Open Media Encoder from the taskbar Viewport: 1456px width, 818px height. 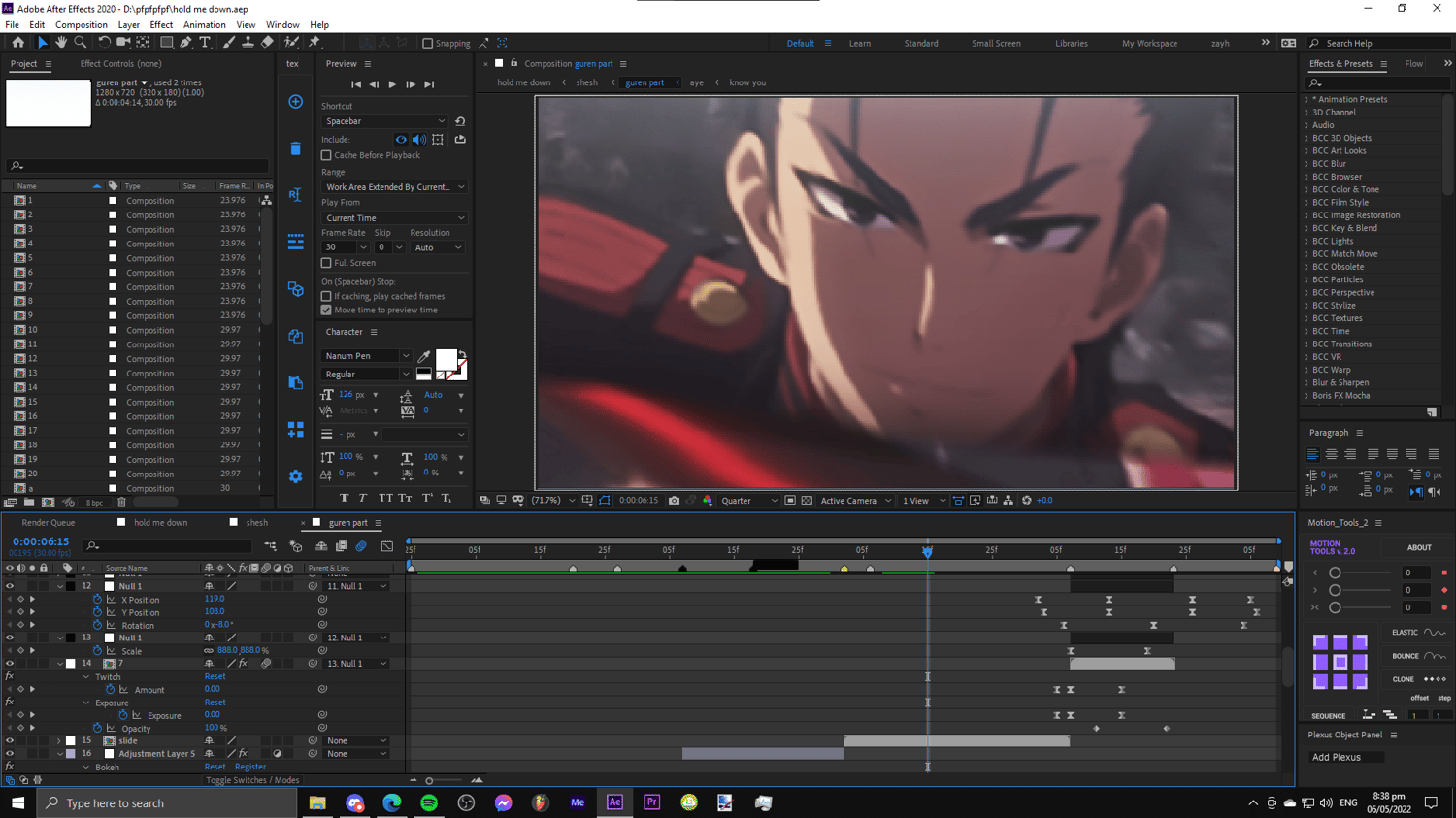pyautogui.click(x=578, y=802)
